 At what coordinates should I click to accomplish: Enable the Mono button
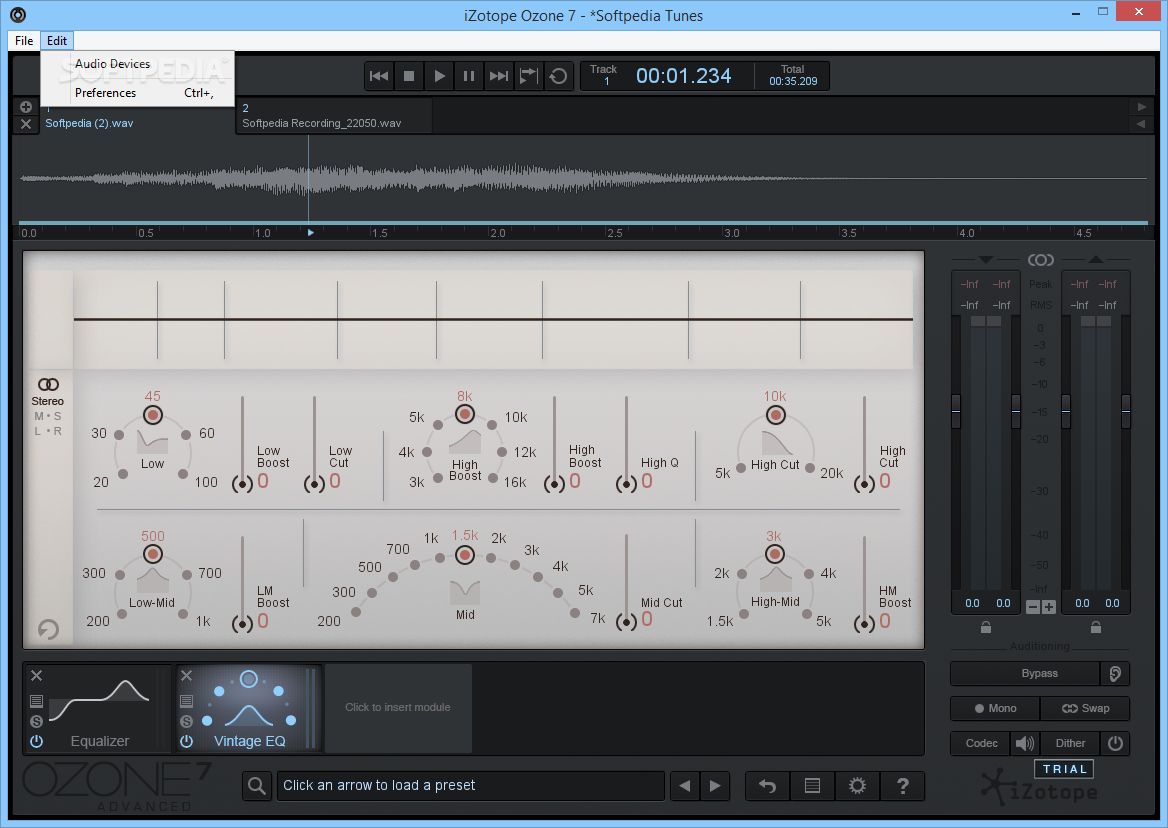(x=995, y=708)
